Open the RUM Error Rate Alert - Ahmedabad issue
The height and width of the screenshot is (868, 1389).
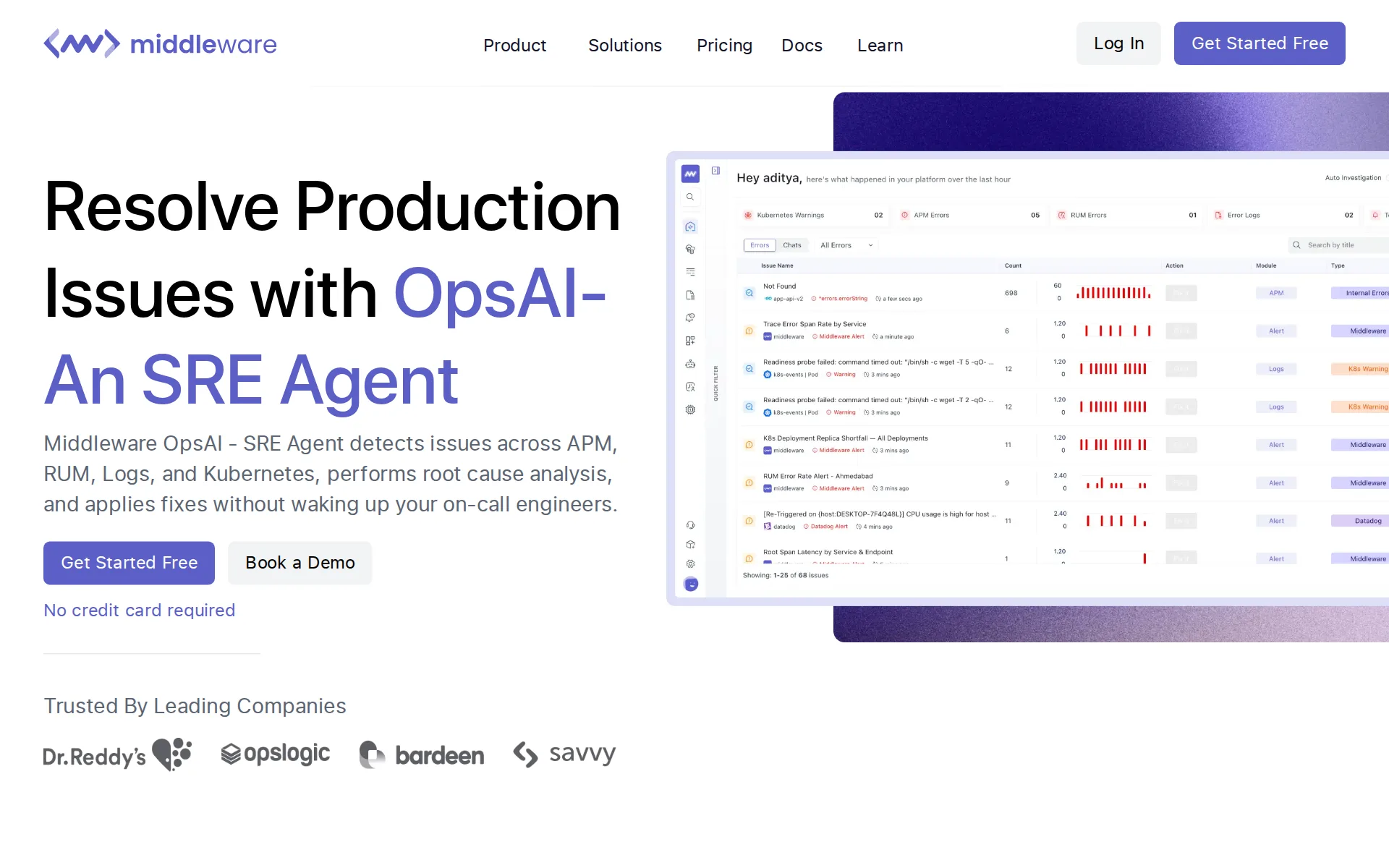[x=1063, y=482]
